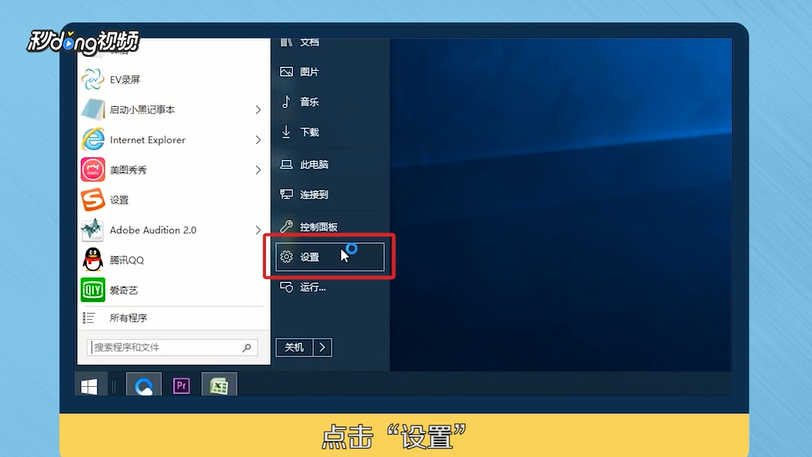Open 控制面板 wrench icon
Screen dimensions: 812x457
(286, 226)
